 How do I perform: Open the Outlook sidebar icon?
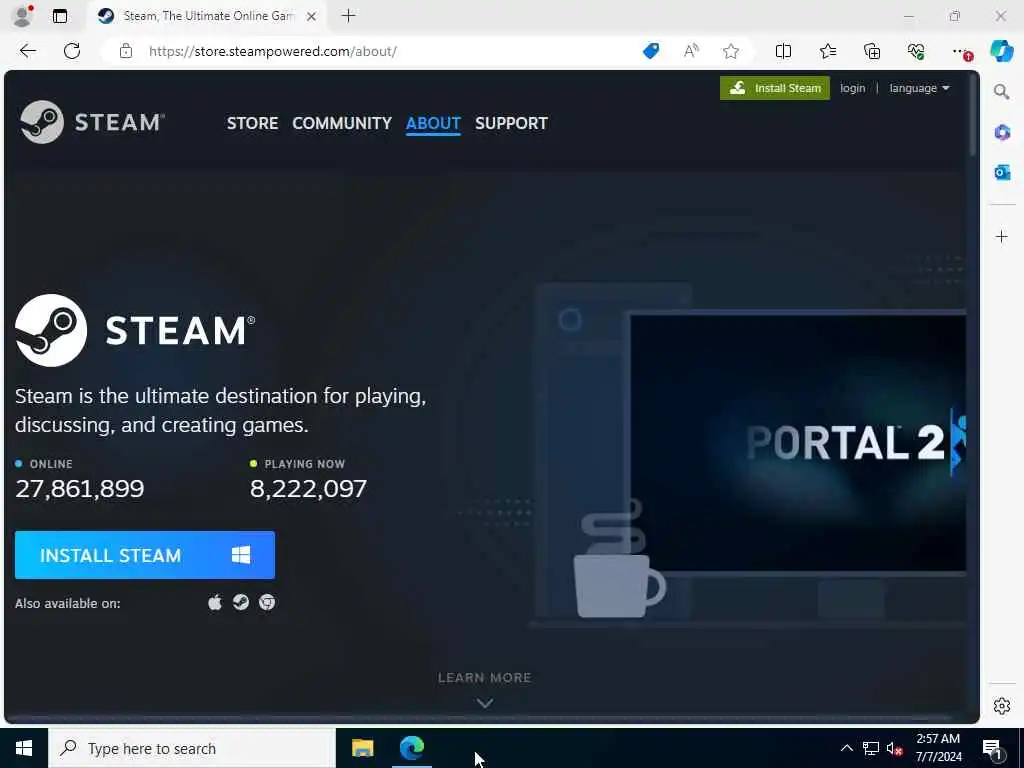point(1002,172)
